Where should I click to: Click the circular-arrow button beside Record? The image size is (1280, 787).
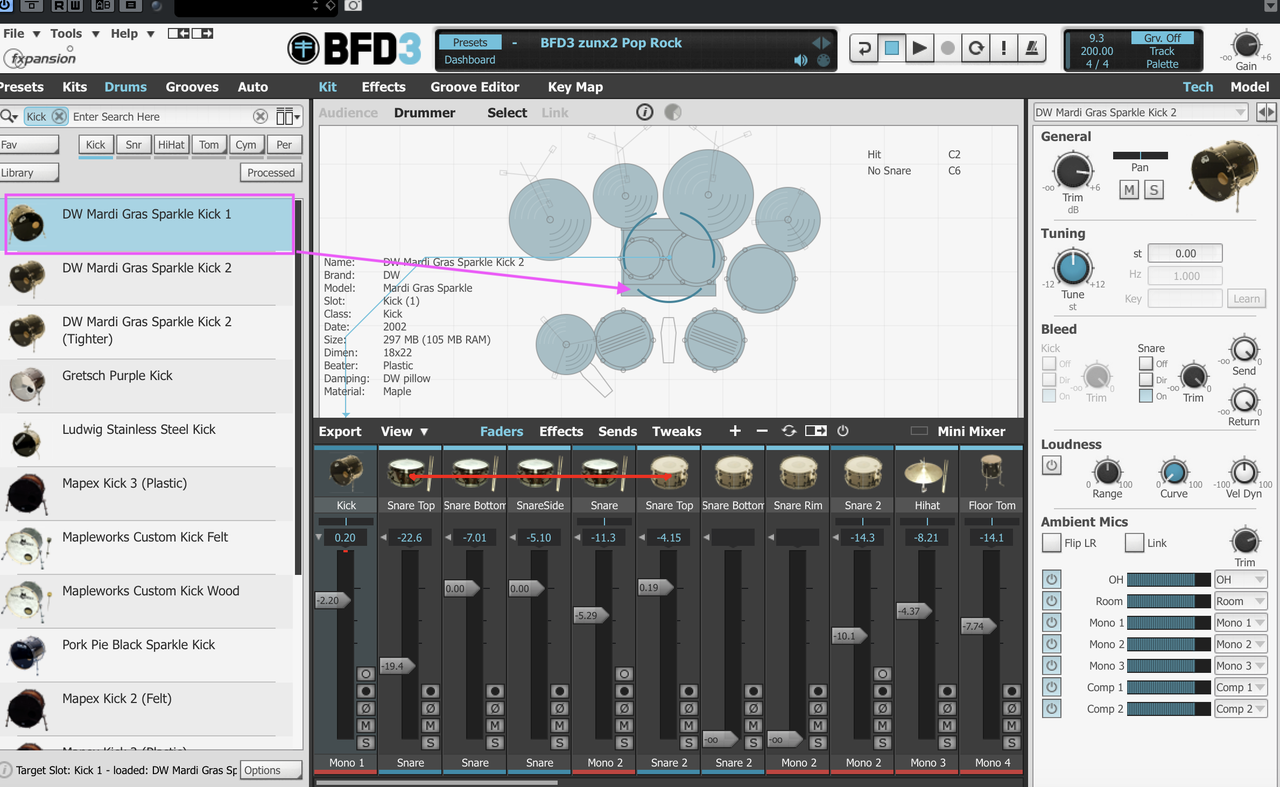click(x=976, y=48)
